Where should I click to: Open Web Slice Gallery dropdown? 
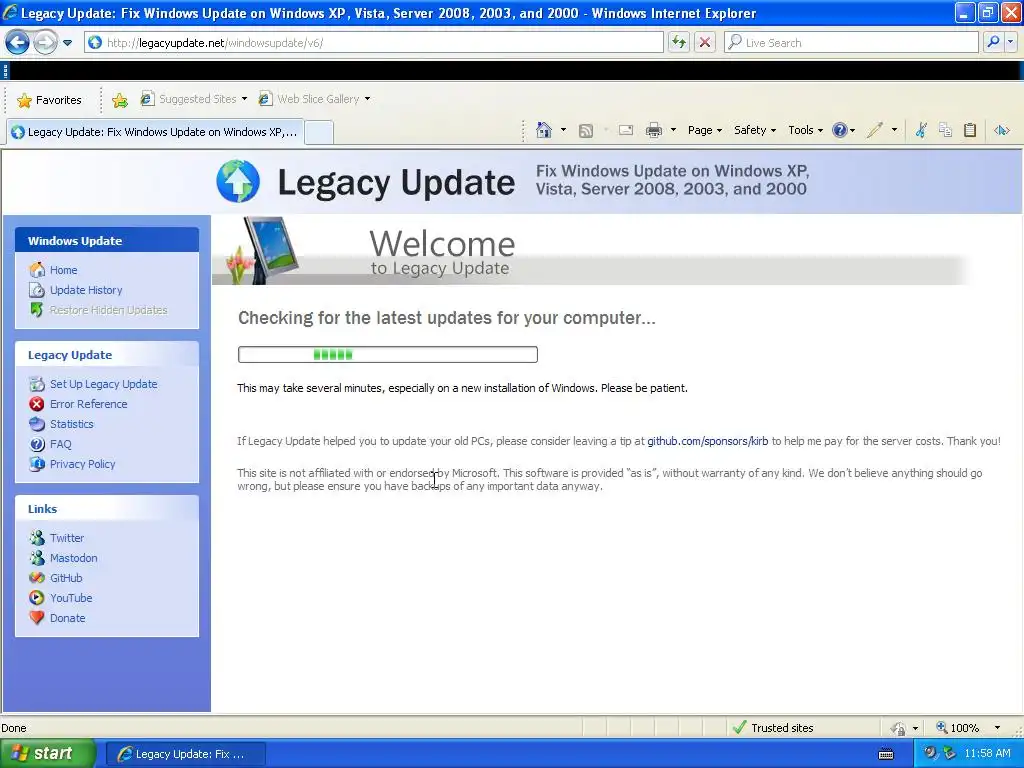(x=314, y=99)
